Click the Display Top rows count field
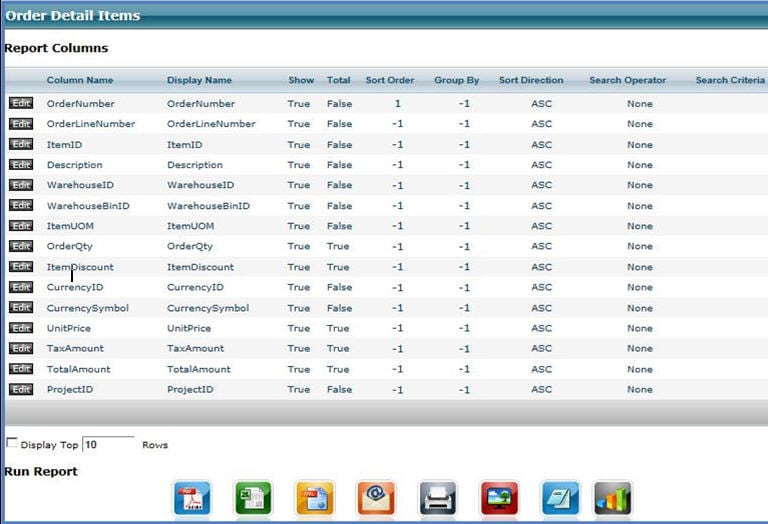Viewport: 768px width, 524px height. click(108, 445)
